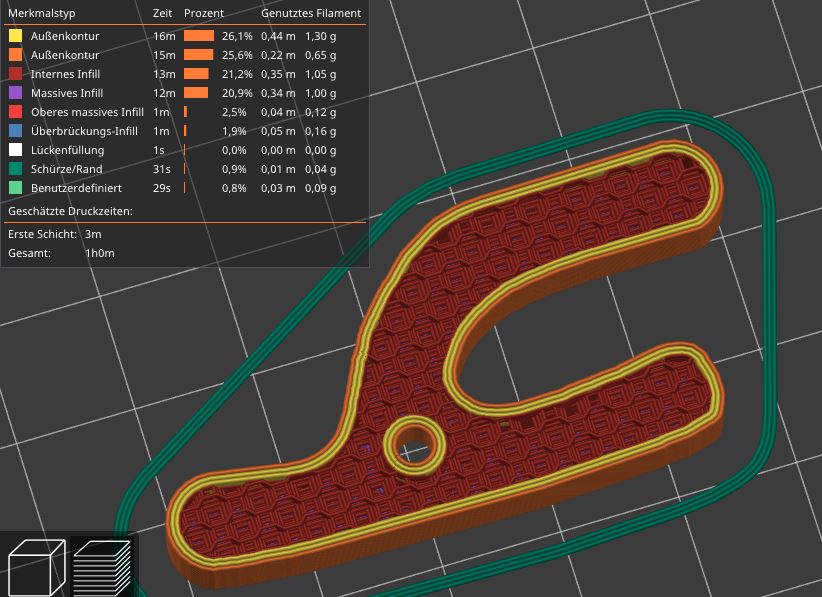Click the 20,9% percent value
The height and width of the screenshot is (597, 822).
tap(237, 93)
